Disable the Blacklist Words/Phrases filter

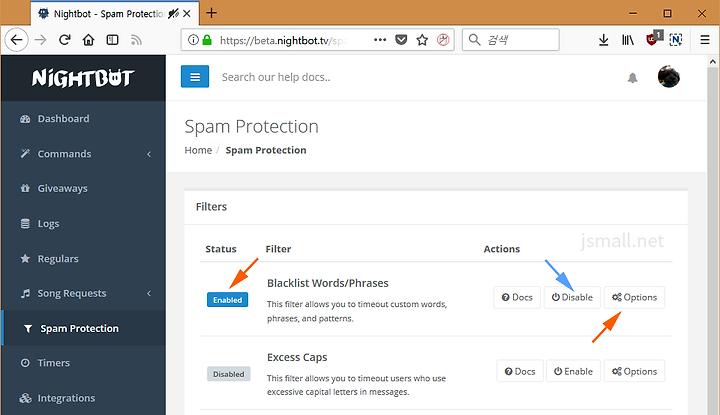pos(572,297)
